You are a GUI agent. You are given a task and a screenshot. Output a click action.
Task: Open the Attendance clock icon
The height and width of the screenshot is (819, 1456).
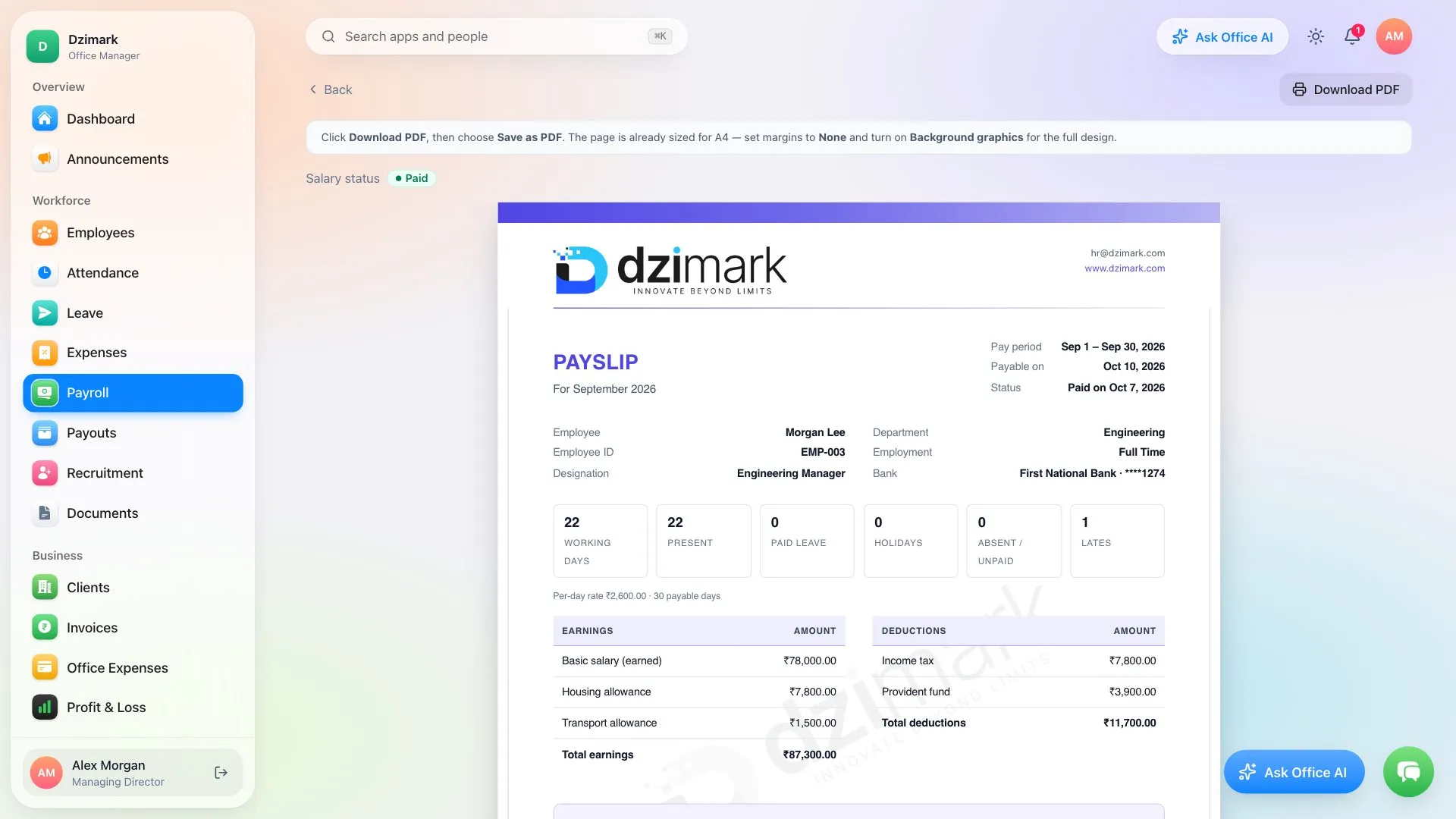[45, 273]
